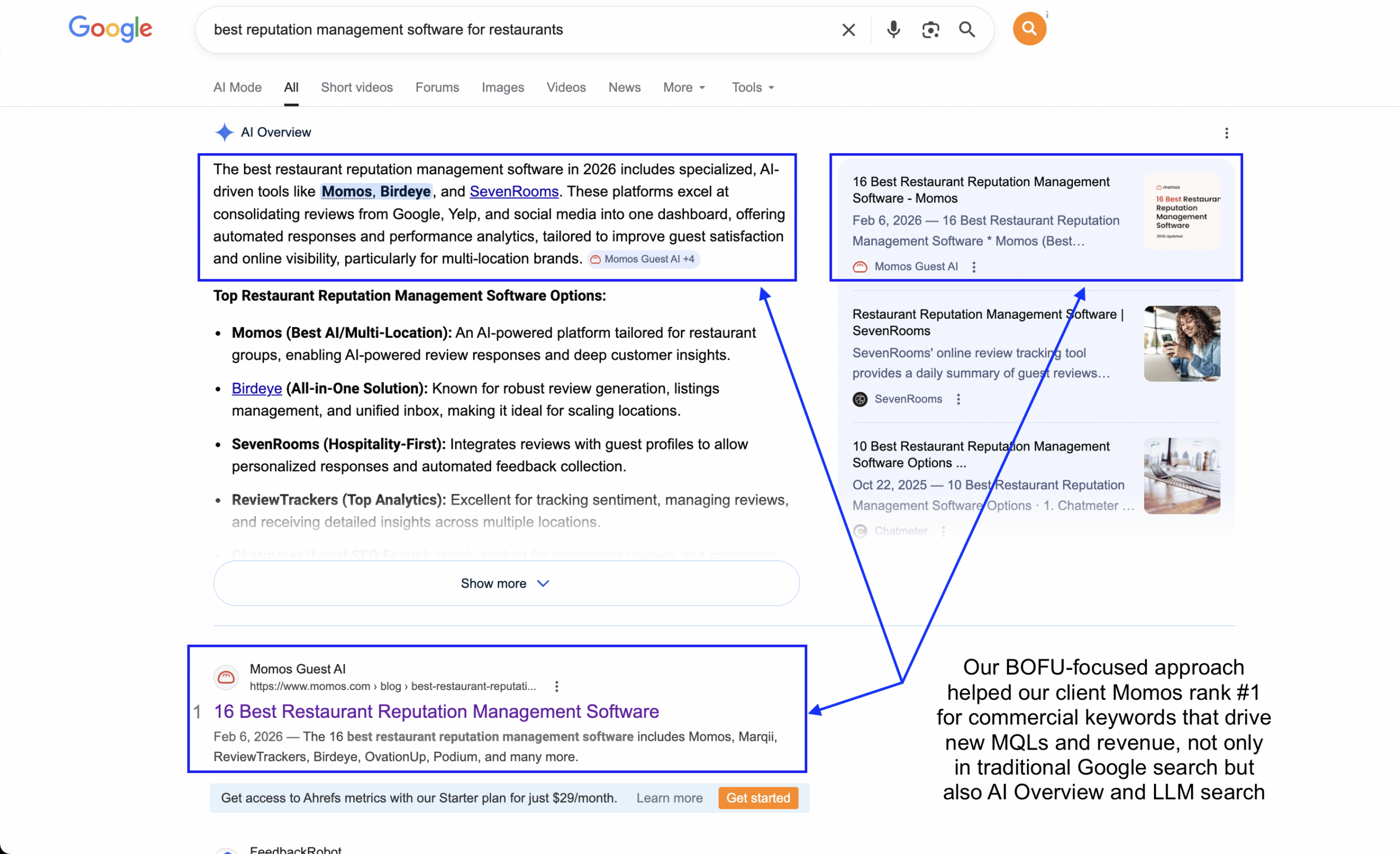This screenshot has width=1400, height=854.
Task: Clear the search query with the X icon
Action: 848,29
